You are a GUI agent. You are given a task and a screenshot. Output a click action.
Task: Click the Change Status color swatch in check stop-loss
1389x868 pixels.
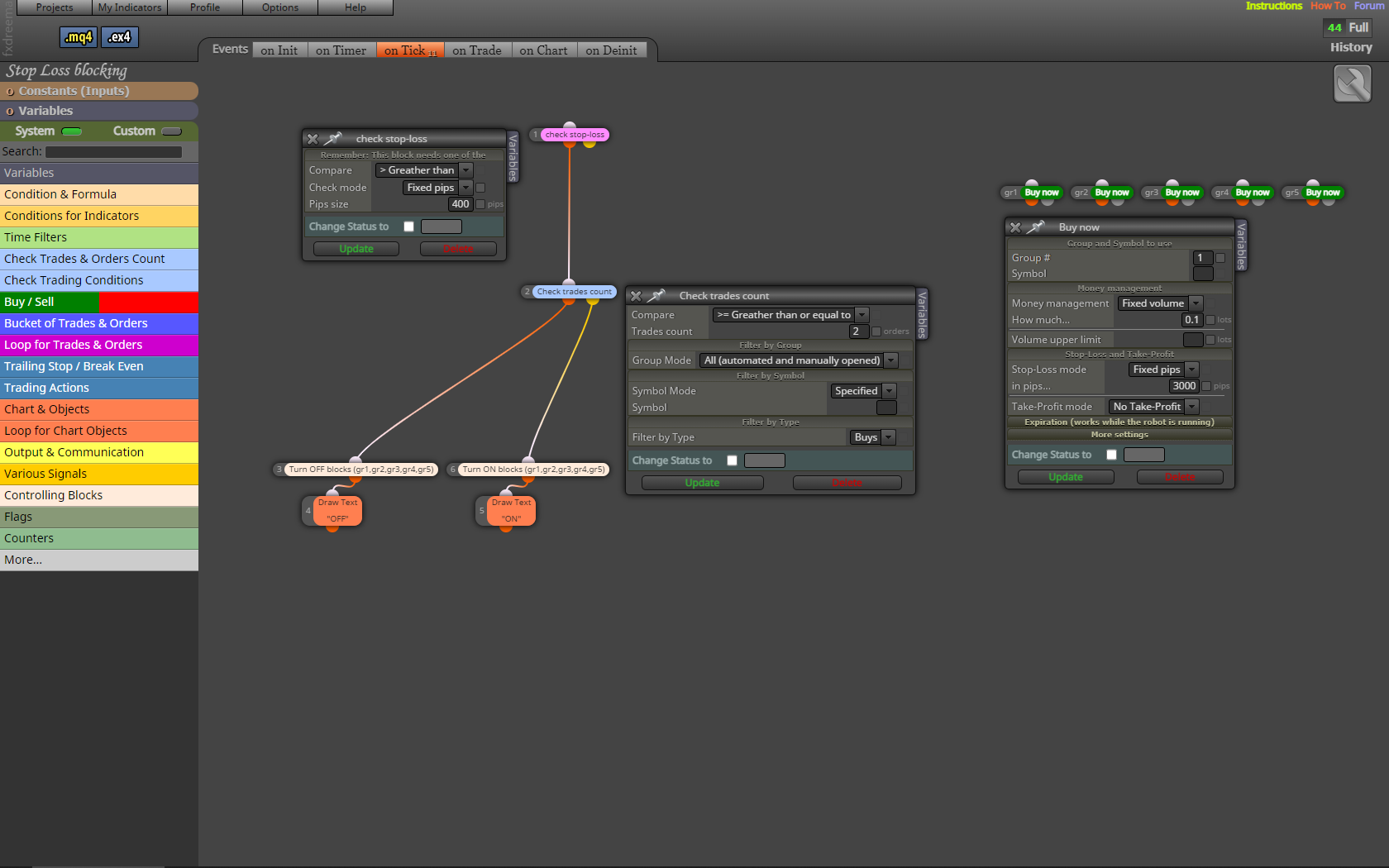click(x=442, y=227)
